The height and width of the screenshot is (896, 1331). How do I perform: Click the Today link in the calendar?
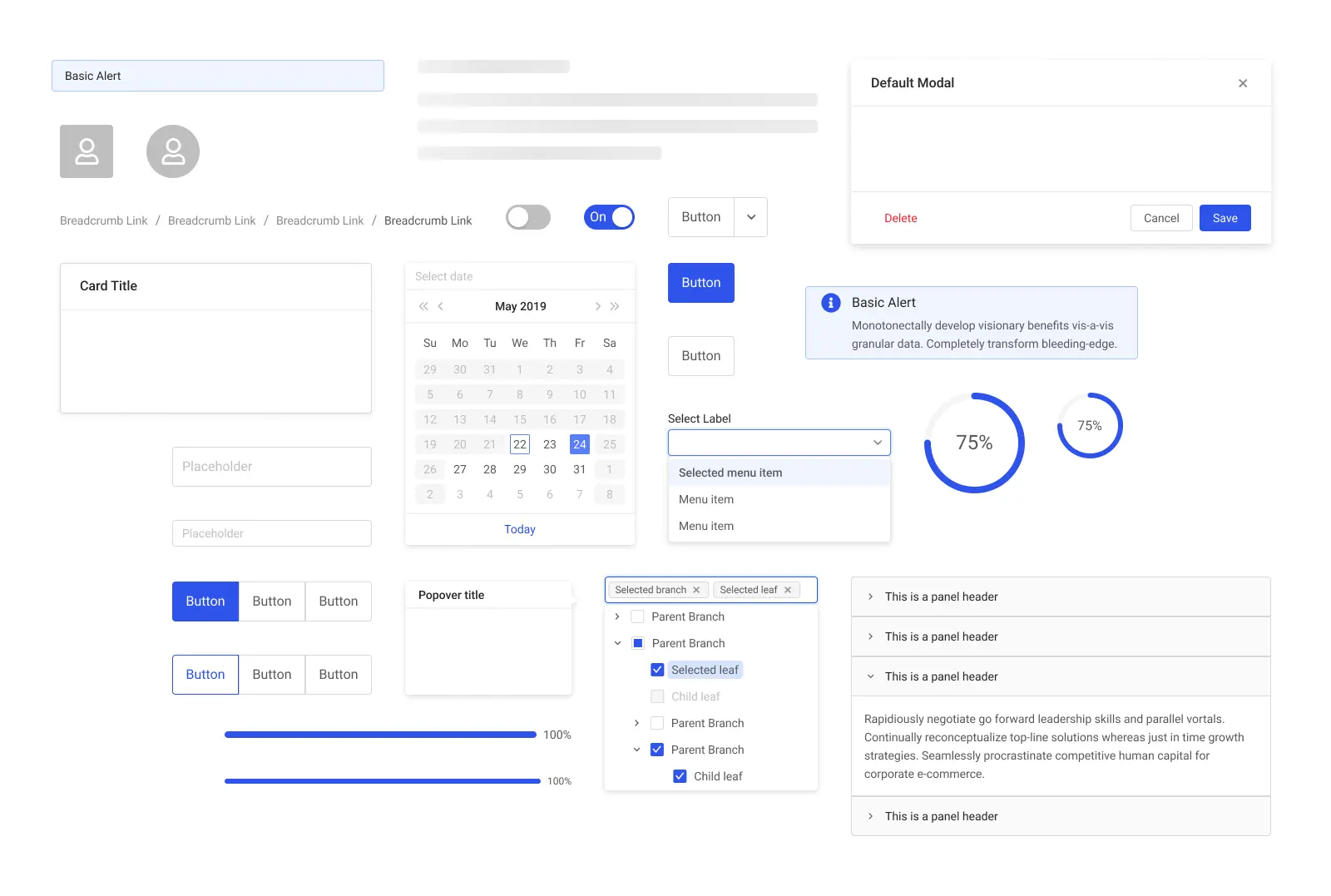tap(519, 528)
